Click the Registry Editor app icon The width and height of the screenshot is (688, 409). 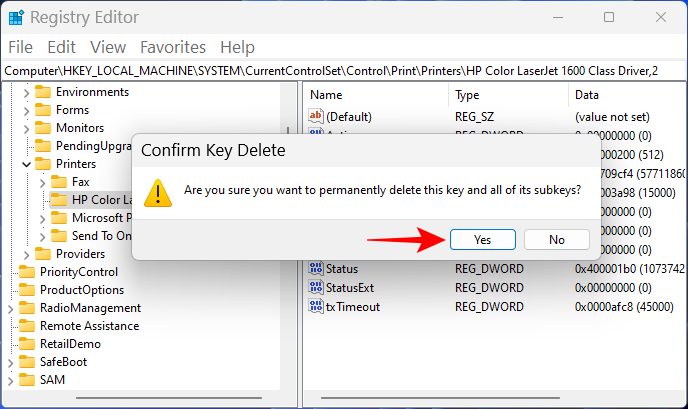14,17
